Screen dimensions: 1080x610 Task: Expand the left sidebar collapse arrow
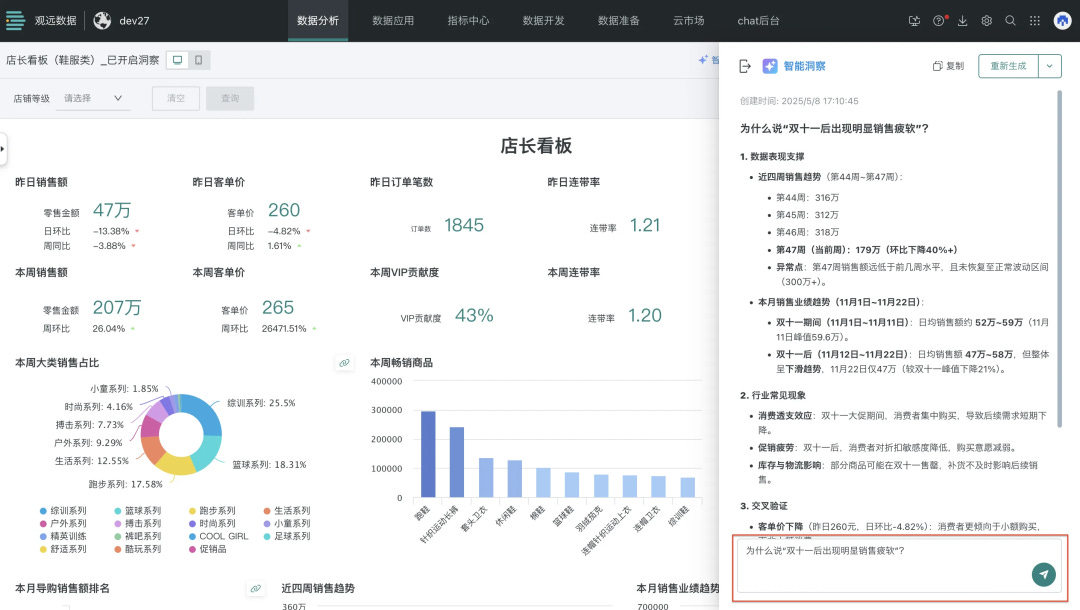point(3,149)
